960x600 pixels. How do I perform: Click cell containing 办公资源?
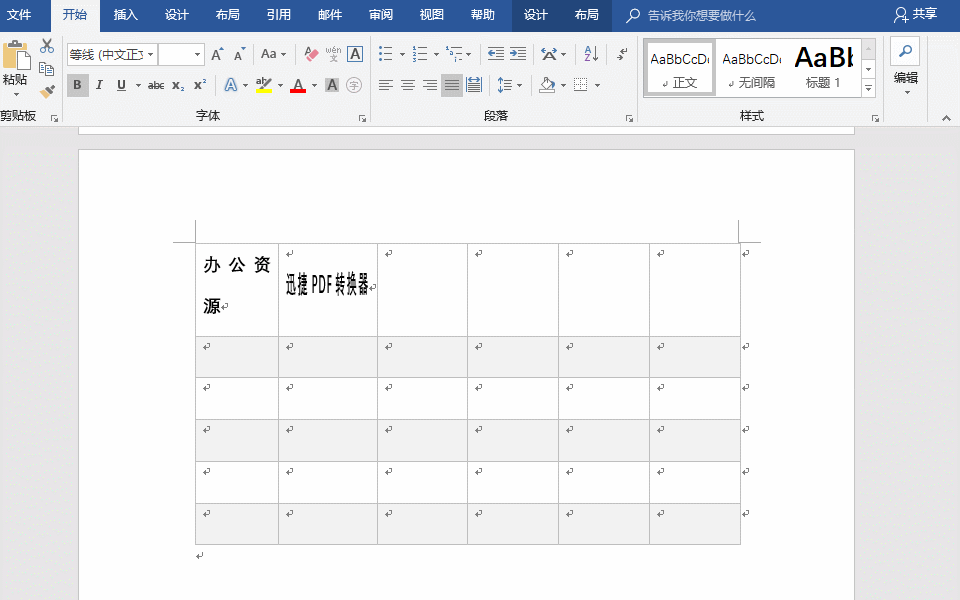point(237,290)
